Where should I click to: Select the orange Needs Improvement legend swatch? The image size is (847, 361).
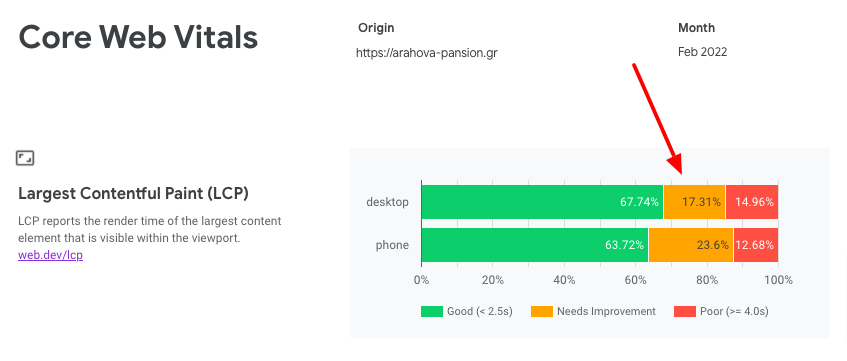(542, 311)
